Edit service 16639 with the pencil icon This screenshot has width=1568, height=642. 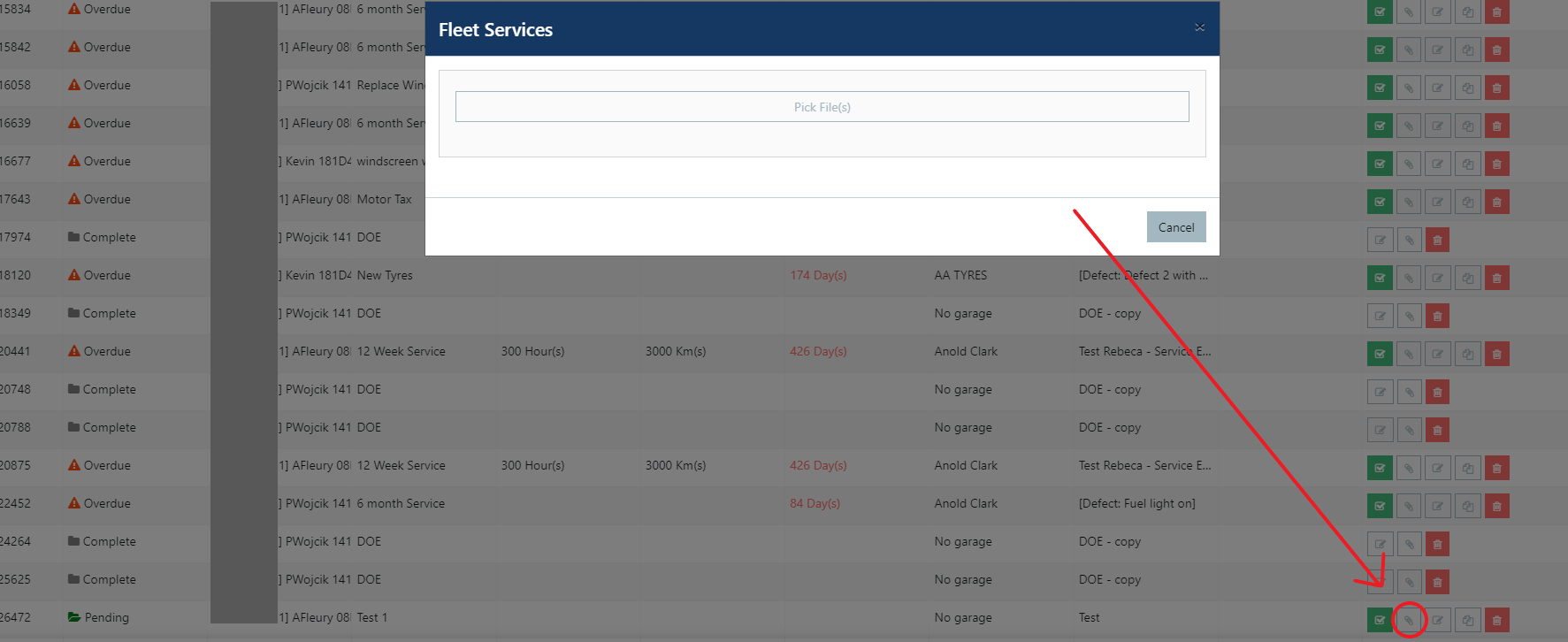click(1438, 126)
